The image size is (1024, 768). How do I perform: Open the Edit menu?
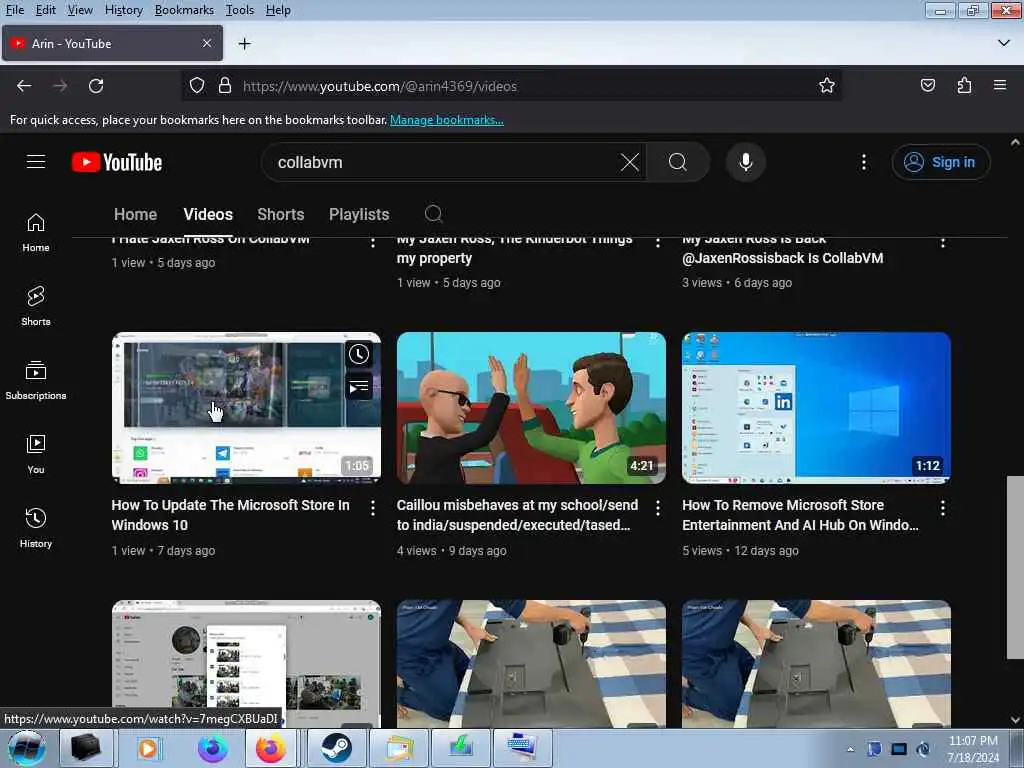[45, 10]
